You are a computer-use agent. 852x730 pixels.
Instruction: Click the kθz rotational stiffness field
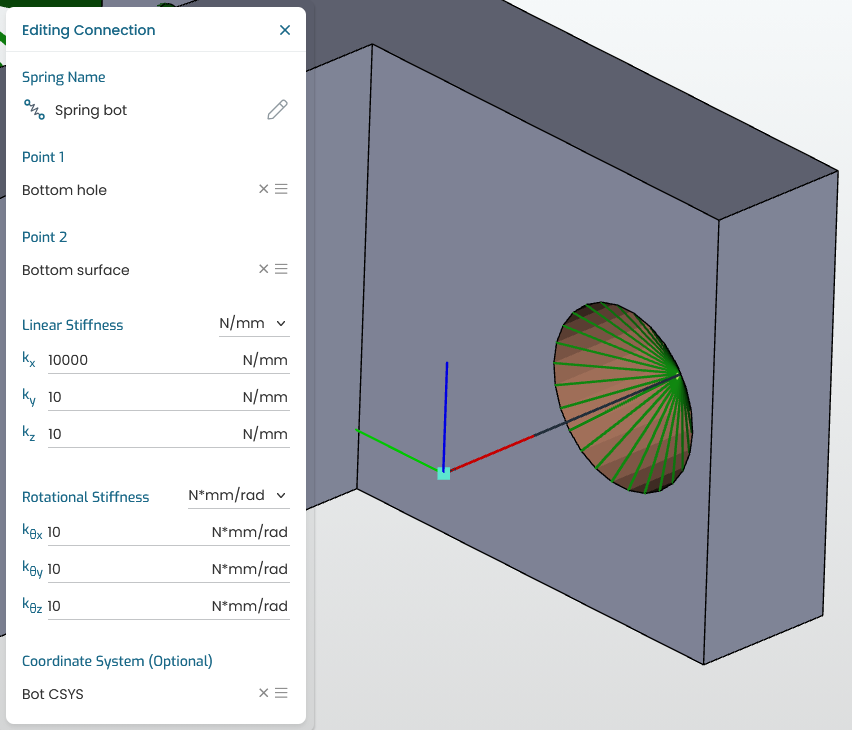click(168, 606)
